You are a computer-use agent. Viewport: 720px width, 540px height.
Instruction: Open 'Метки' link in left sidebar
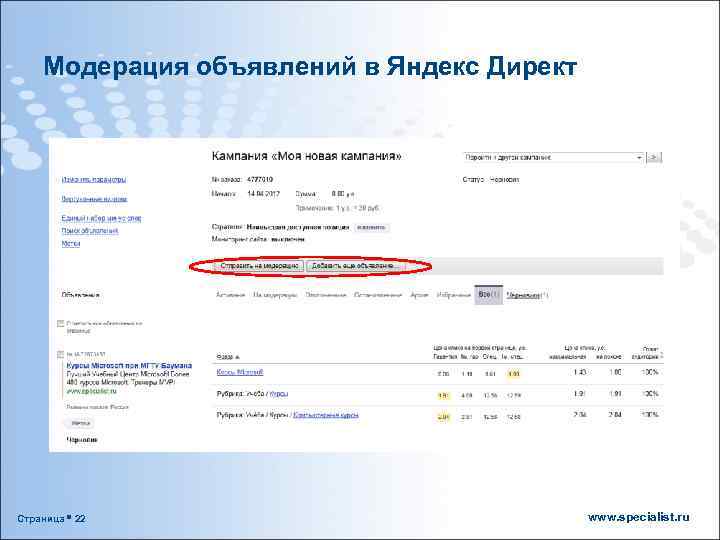coord(71,244)
